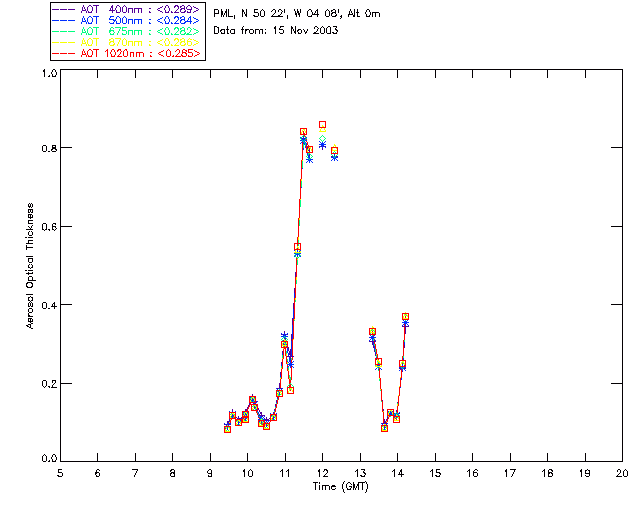The width and height of the screenshot is (640, 512).
Task: Click the 'Time (GMT)' x-axis label
Action: click(341, 487)
